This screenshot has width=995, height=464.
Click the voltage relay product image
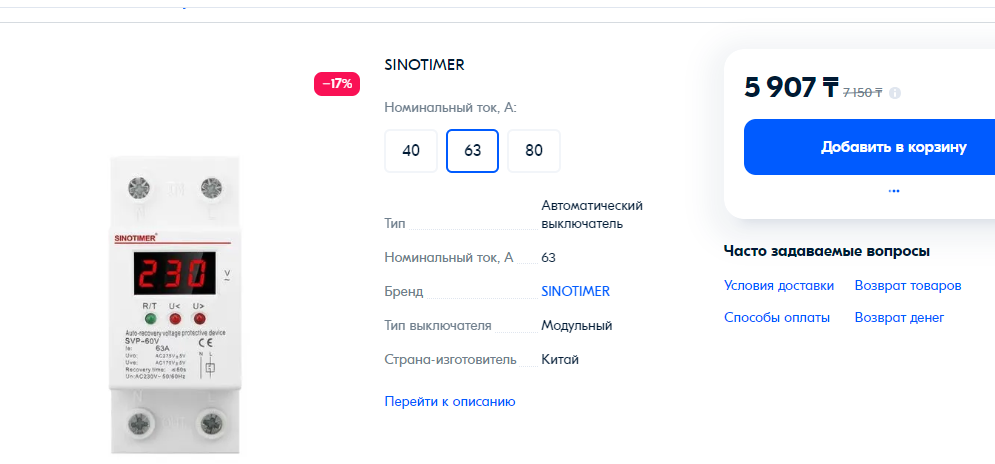click(175, 305)
